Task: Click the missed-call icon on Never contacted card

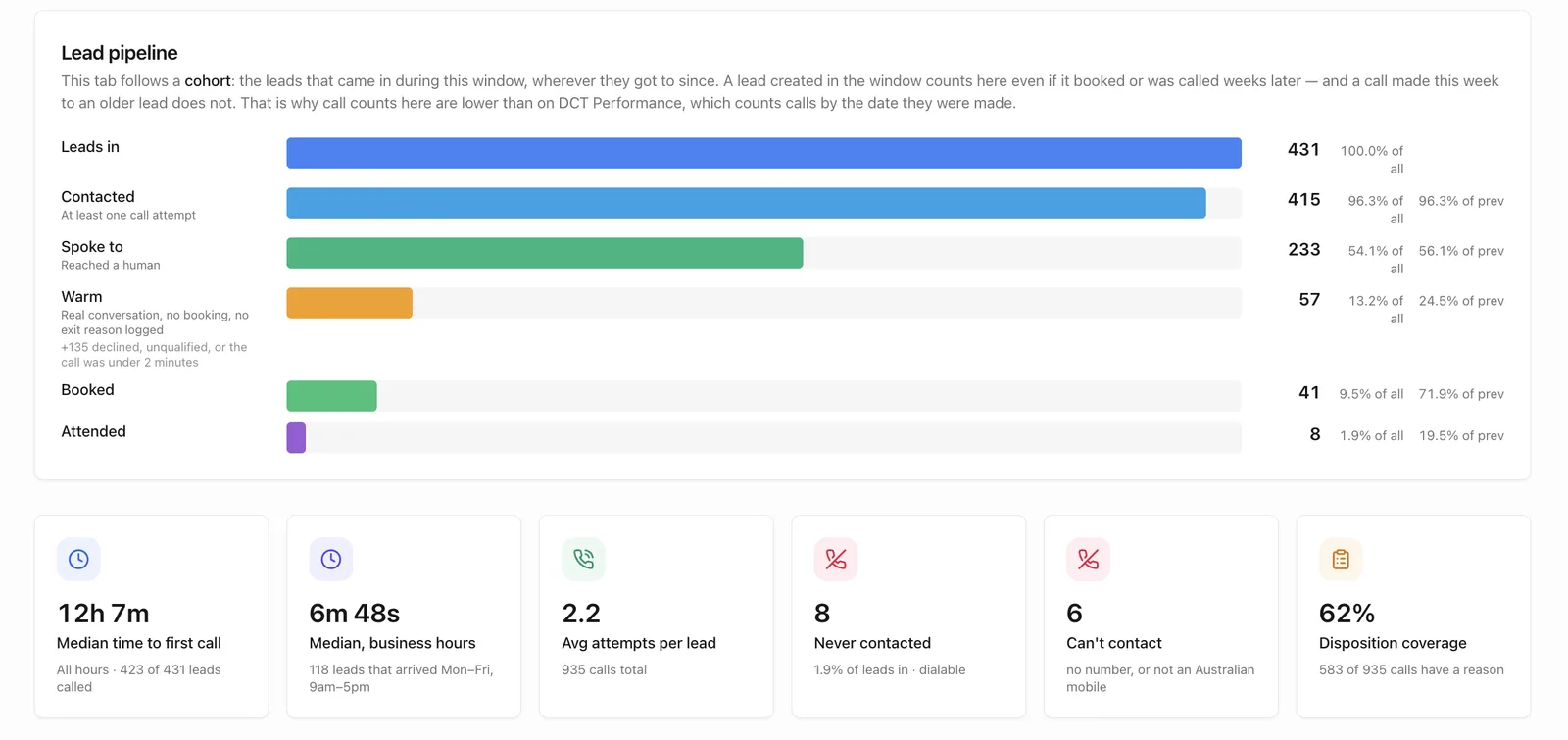Action: (836, 559)
